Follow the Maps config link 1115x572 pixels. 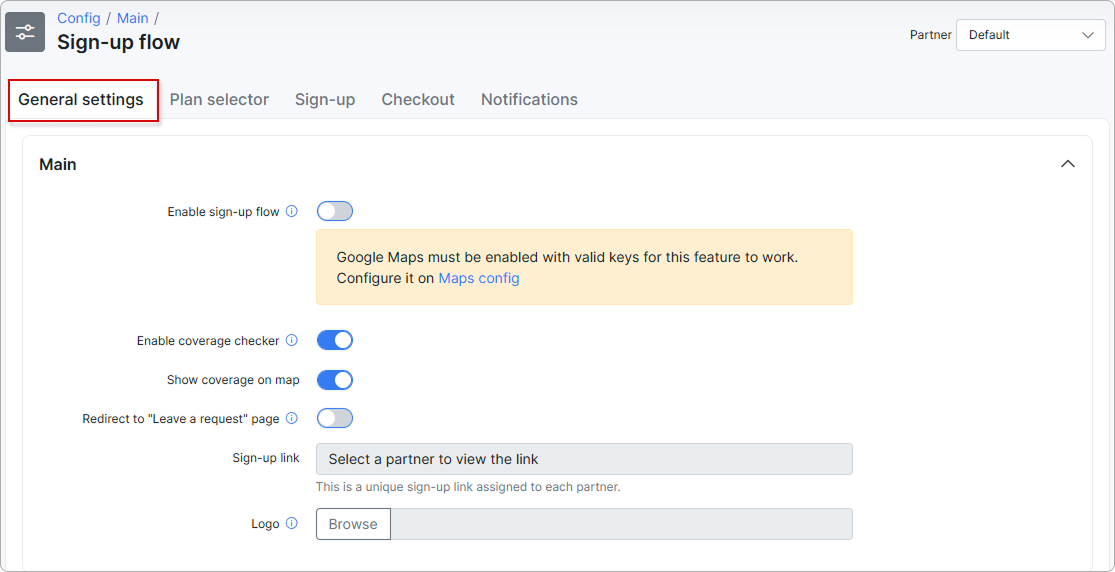click(x=479, y=278)
